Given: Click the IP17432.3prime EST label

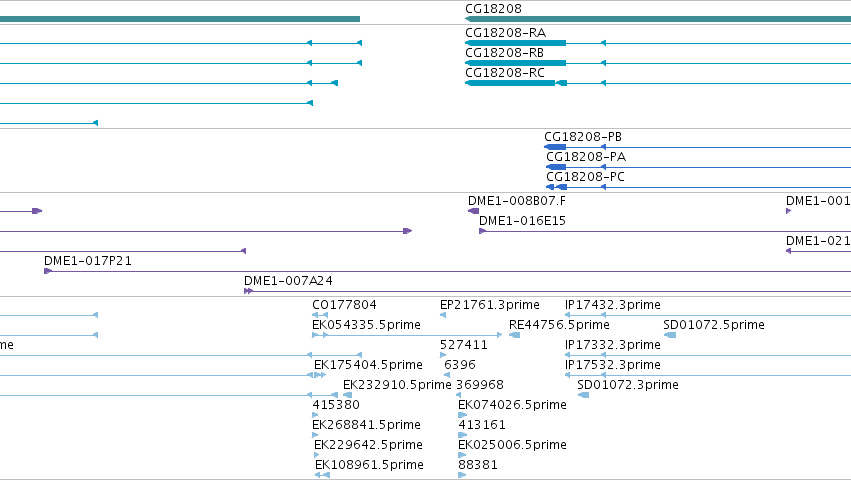Looking at the screenshot, I should [613, 305].
